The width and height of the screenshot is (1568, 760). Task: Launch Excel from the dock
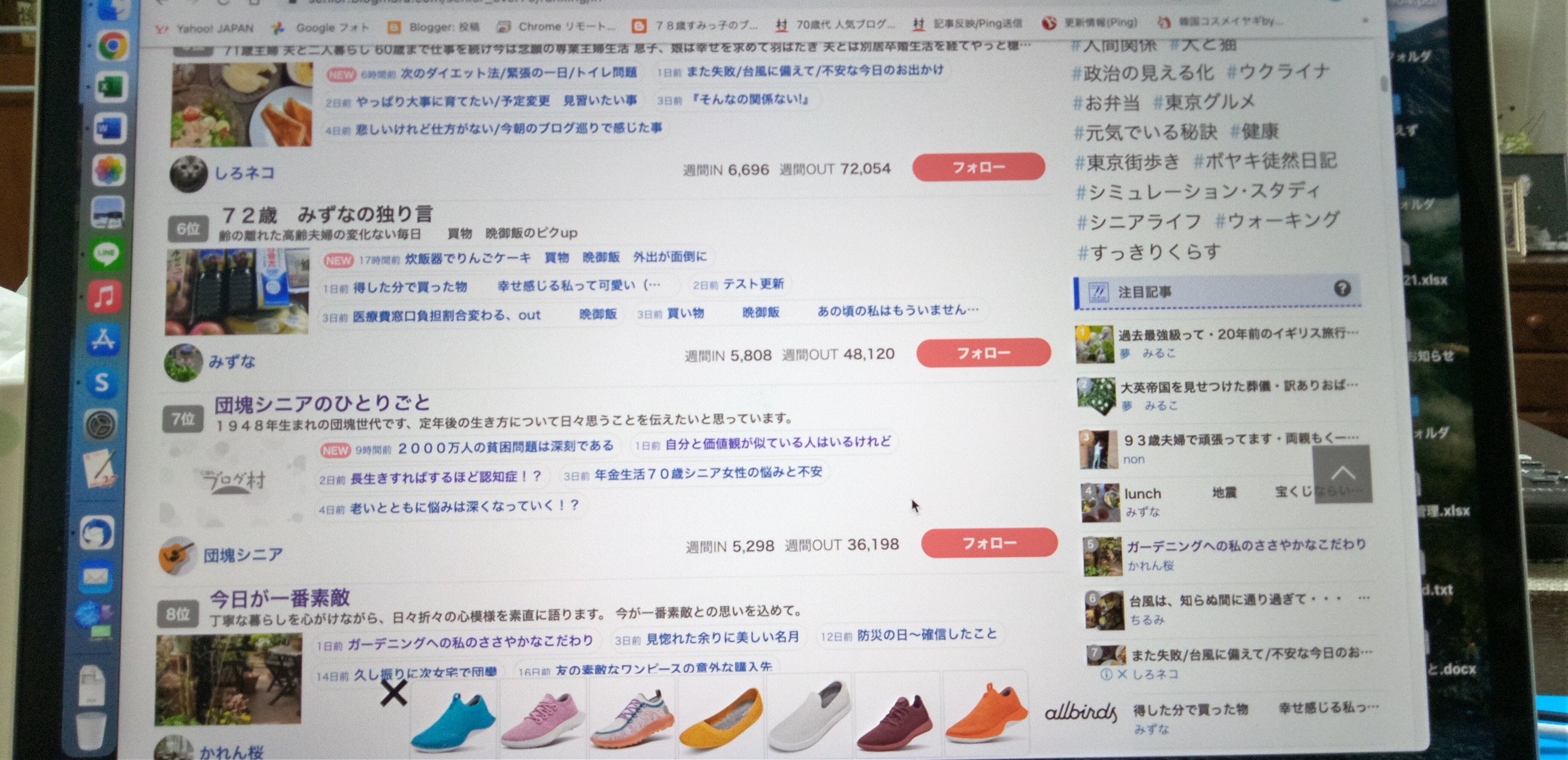112,87
